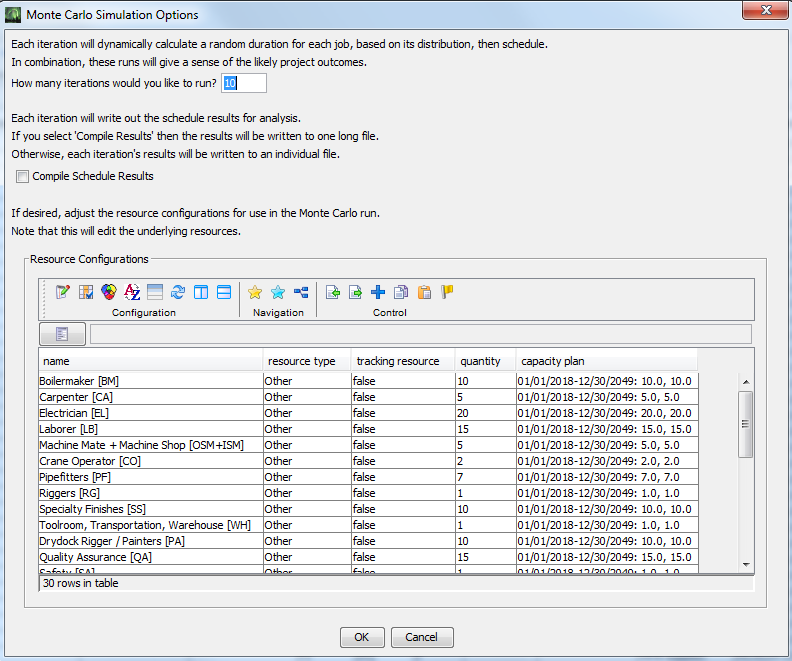Click the table scrollbar down arrow
Viewport: 792px width, 661px height.
746,565
